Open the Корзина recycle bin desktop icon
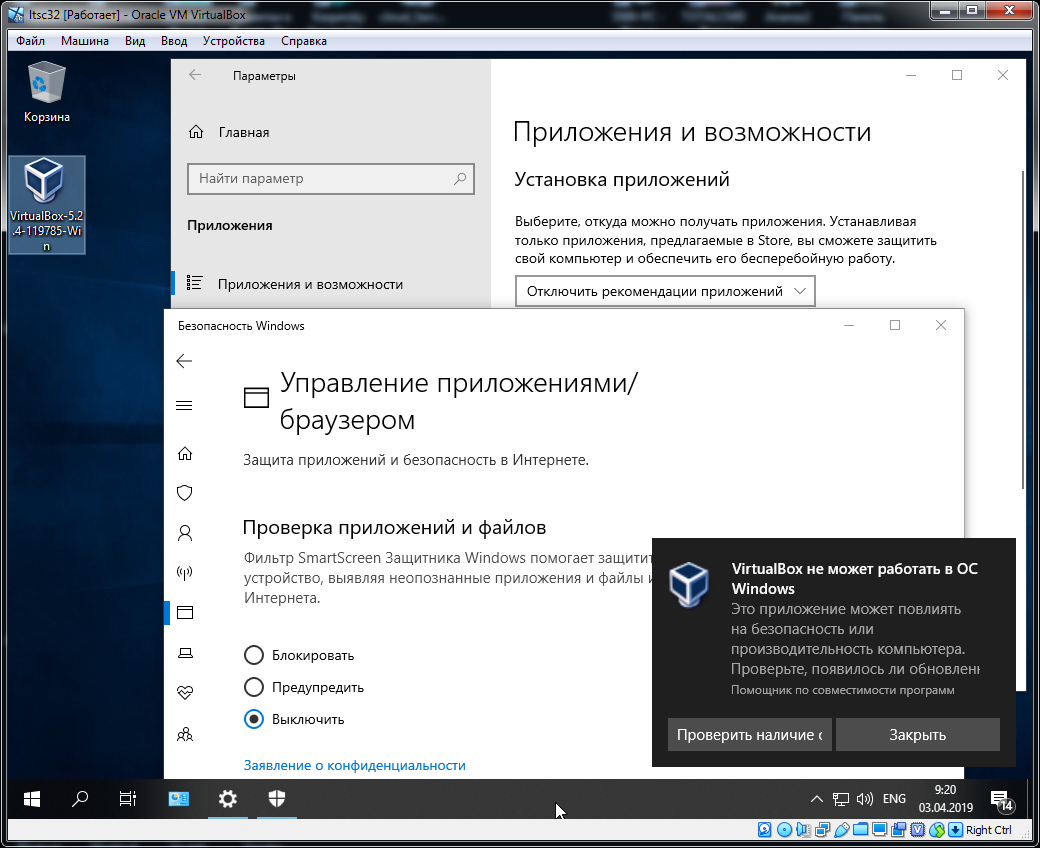 [x=46, y=92]
